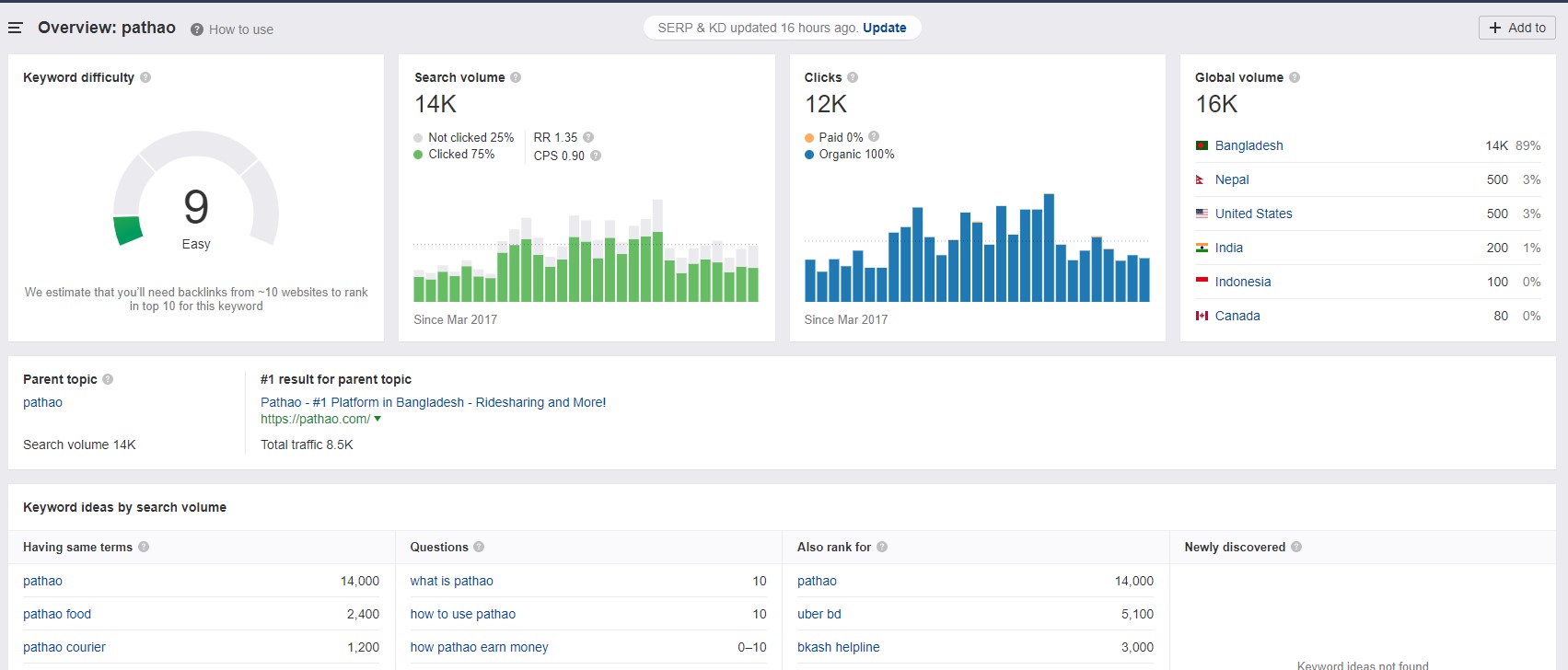
Task: Click the Update link
Action: click(x=885, y=28)
